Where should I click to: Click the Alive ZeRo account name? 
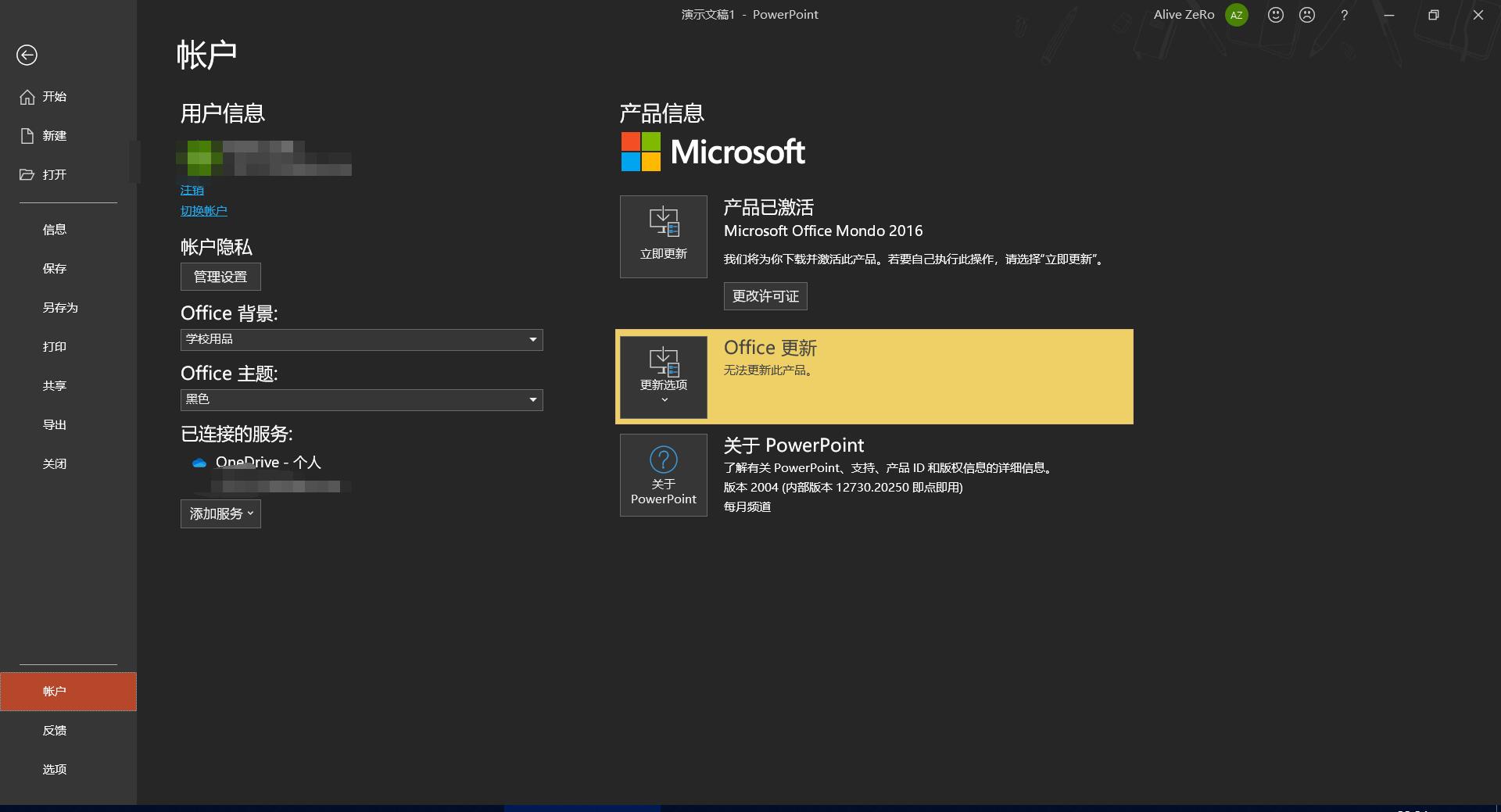coord(1184,15)
